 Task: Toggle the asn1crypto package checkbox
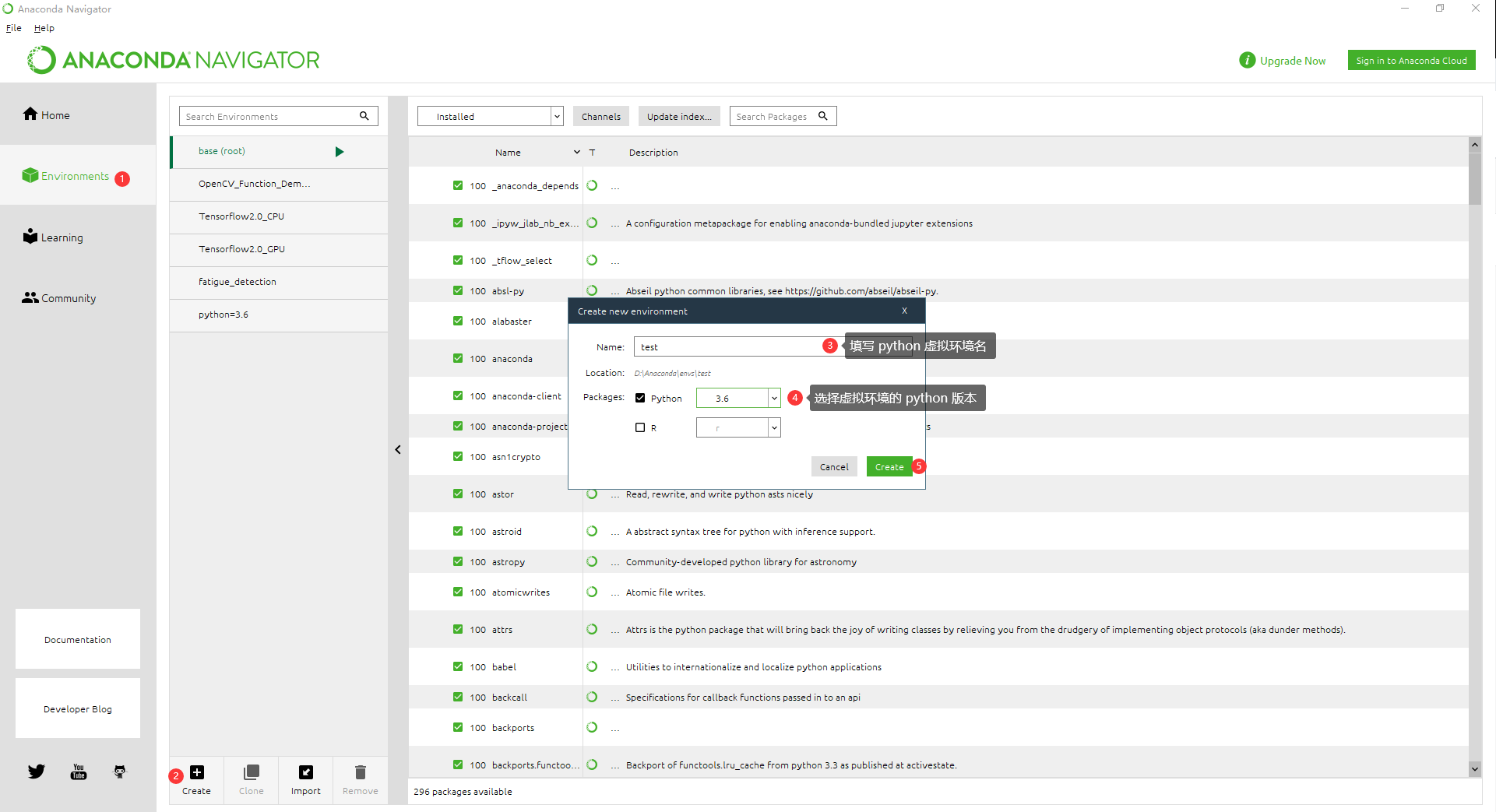[x=458, y=456]
